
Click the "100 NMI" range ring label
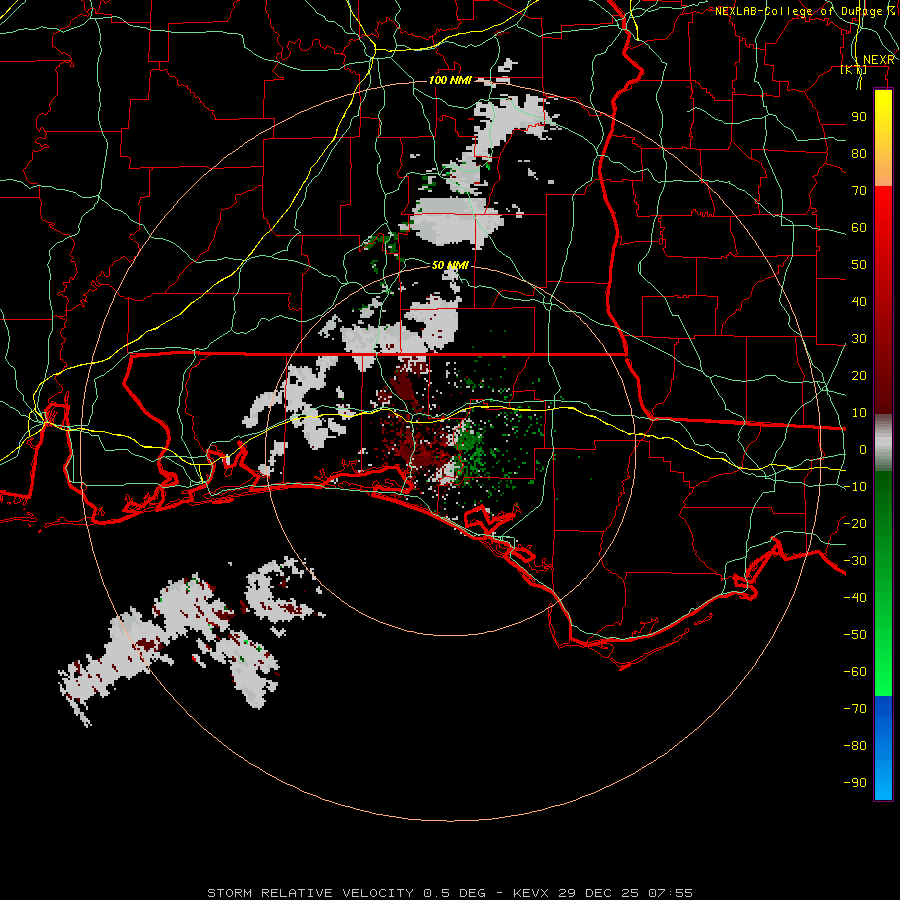(x=450, y=80)
